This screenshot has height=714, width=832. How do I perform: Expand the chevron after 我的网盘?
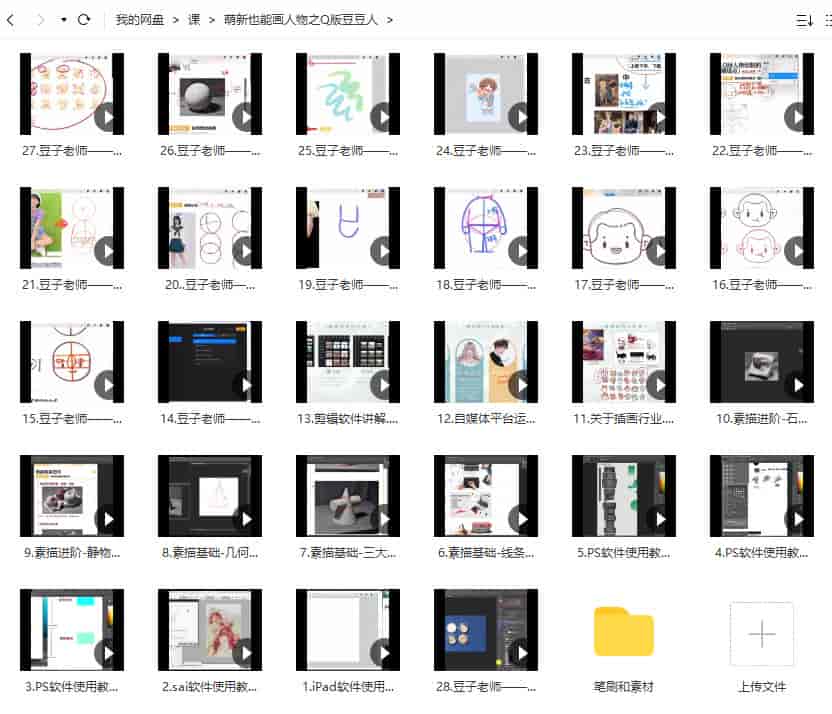pos(176,19)
